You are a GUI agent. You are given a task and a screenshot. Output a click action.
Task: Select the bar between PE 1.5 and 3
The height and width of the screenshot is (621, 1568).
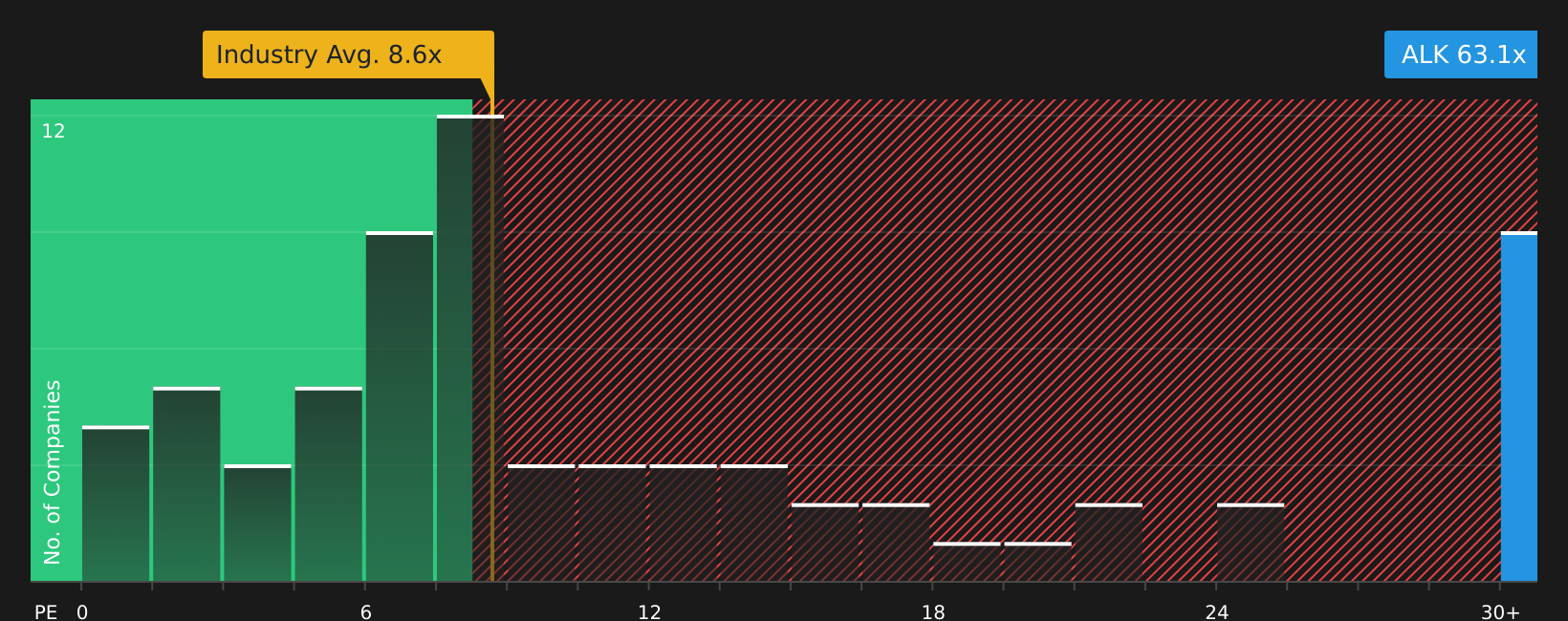tap(186, 484)
